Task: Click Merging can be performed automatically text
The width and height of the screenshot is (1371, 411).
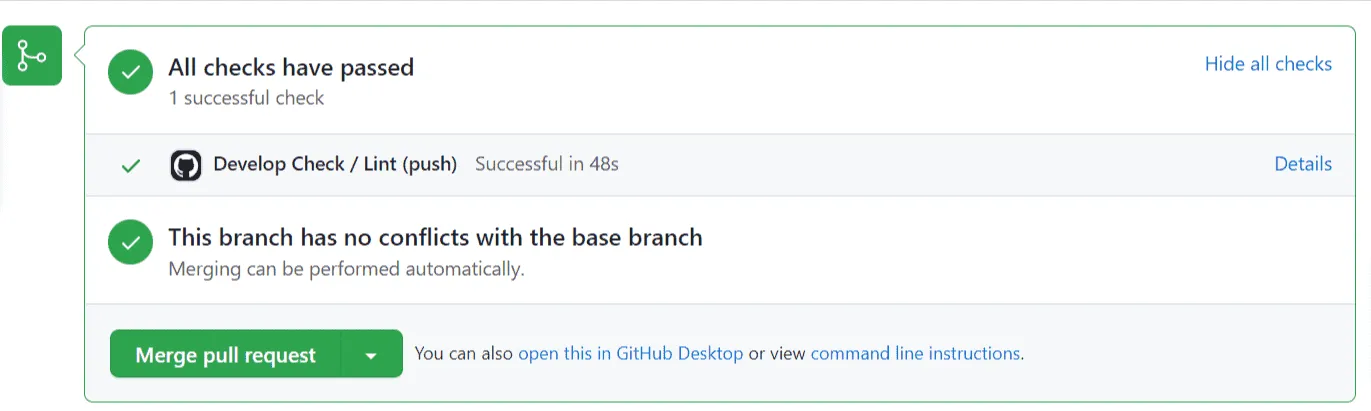Action: [x=346, y=269]
